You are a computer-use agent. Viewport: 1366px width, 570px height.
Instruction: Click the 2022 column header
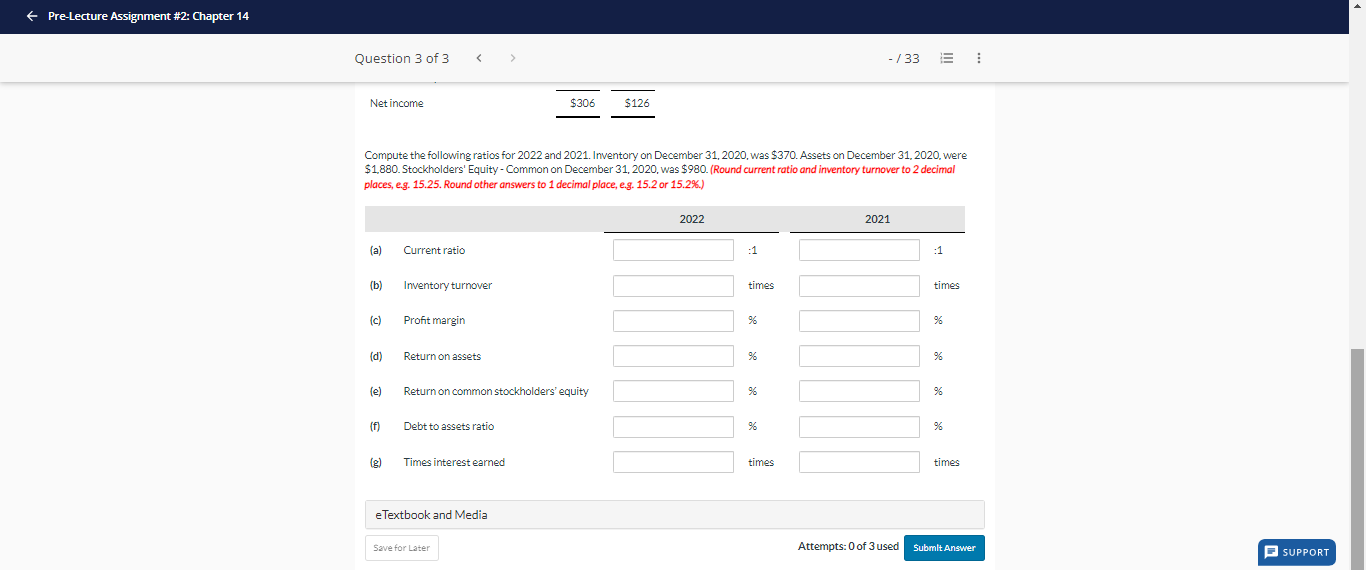[692, 218]
